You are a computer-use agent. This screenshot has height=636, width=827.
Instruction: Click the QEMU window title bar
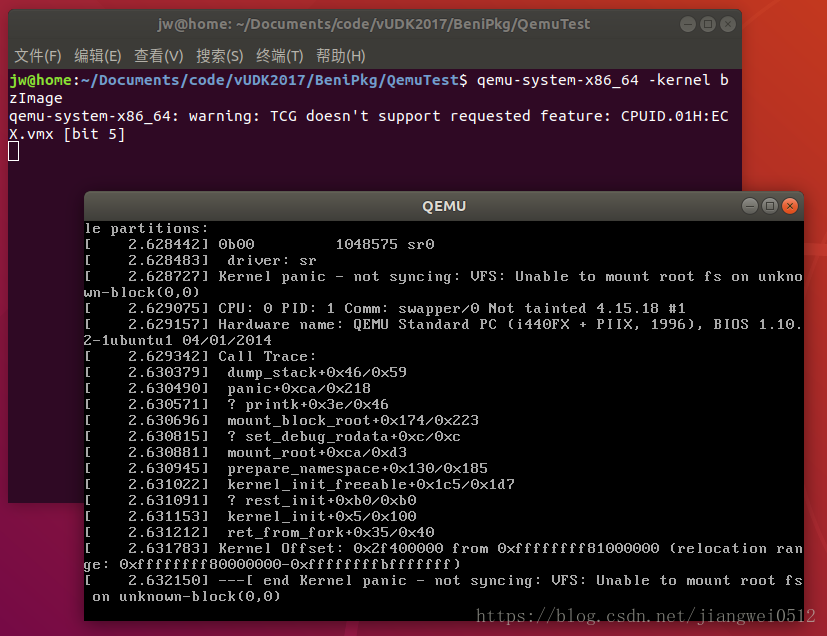pyautogui.click(x=444, y=206)
